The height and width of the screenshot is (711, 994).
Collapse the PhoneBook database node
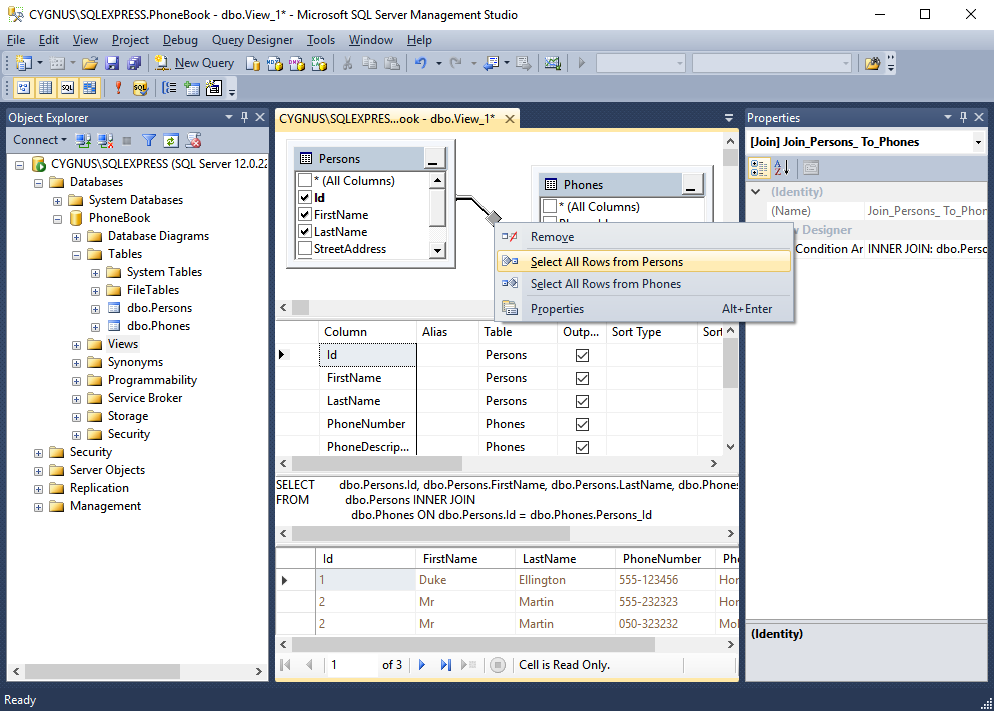click(58, 219)
